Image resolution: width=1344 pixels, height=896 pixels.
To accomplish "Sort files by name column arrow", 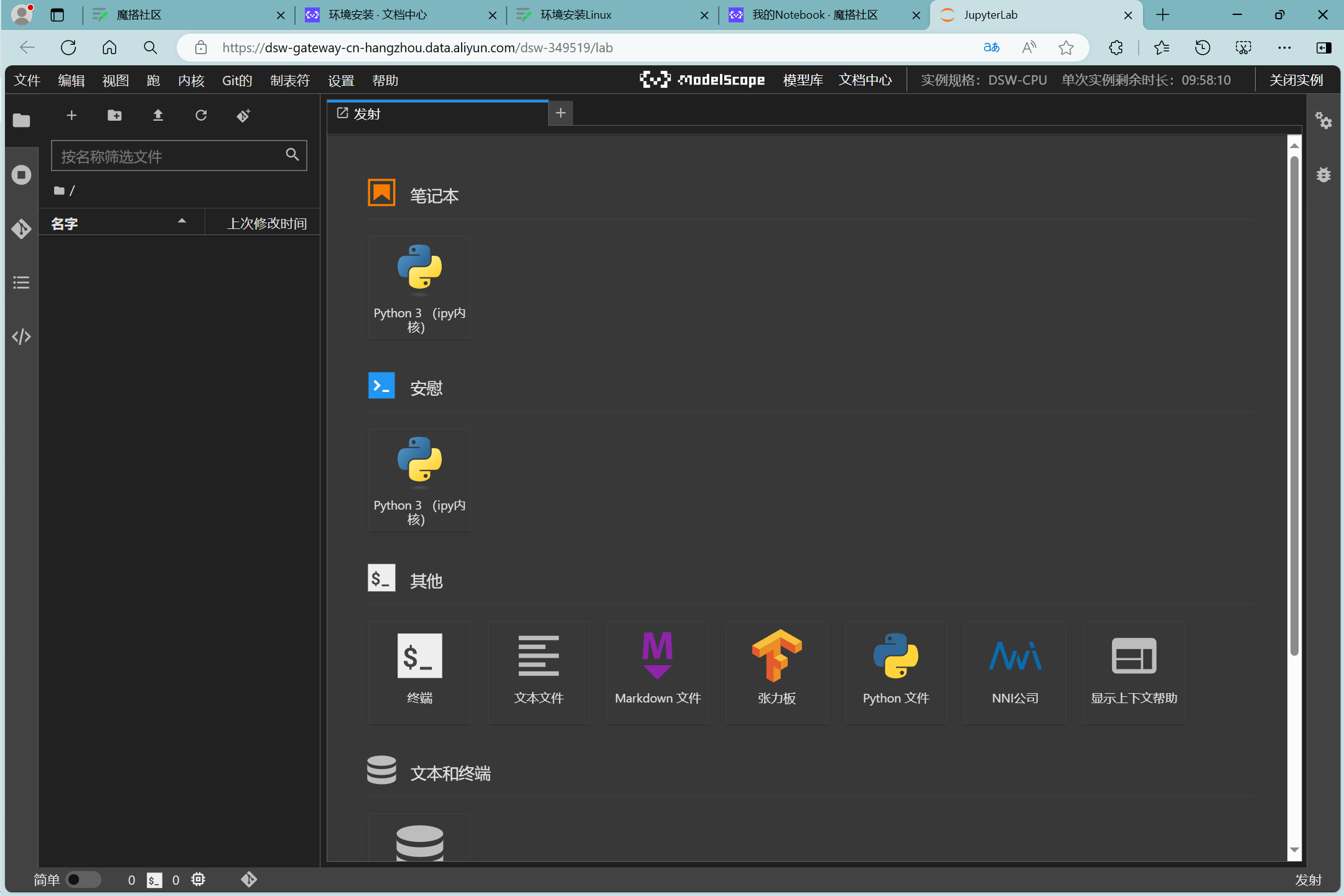I will pyautogui.click(x=182, y=222).
